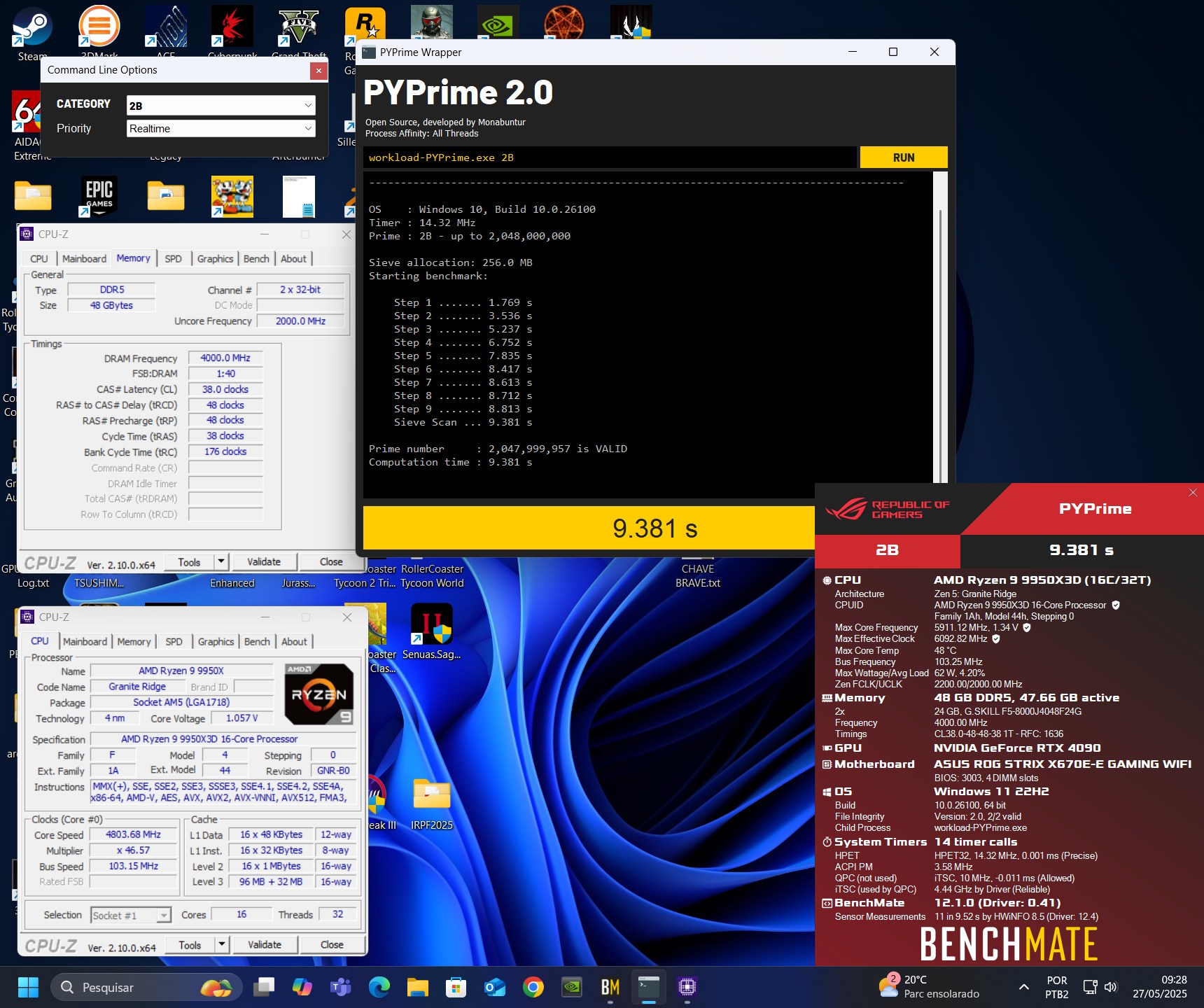Click Close in the lower CPU-Z window
1204x1008 pixels.
point(332,944)
